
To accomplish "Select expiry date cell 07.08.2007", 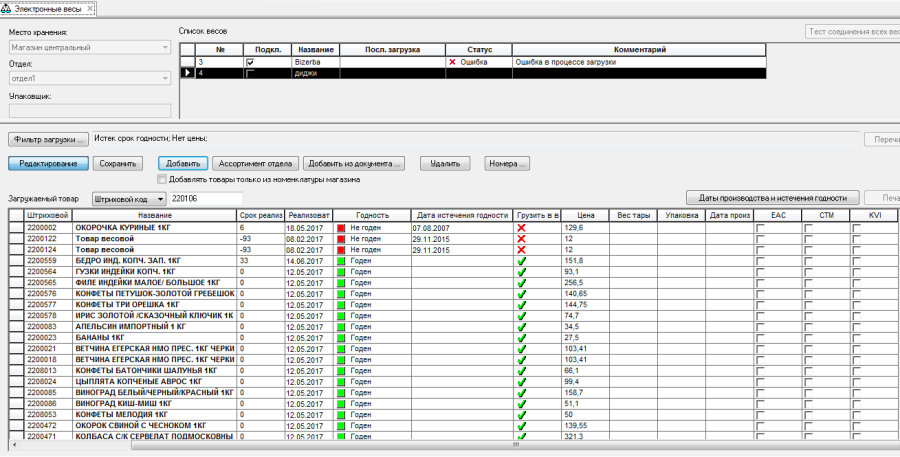I will tap(463, 228).
